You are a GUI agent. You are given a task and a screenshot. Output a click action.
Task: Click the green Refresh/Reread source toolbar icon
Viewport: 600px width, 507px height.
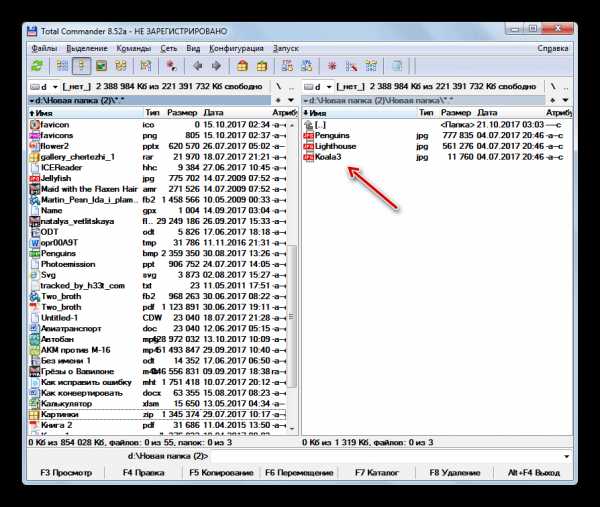37,66
